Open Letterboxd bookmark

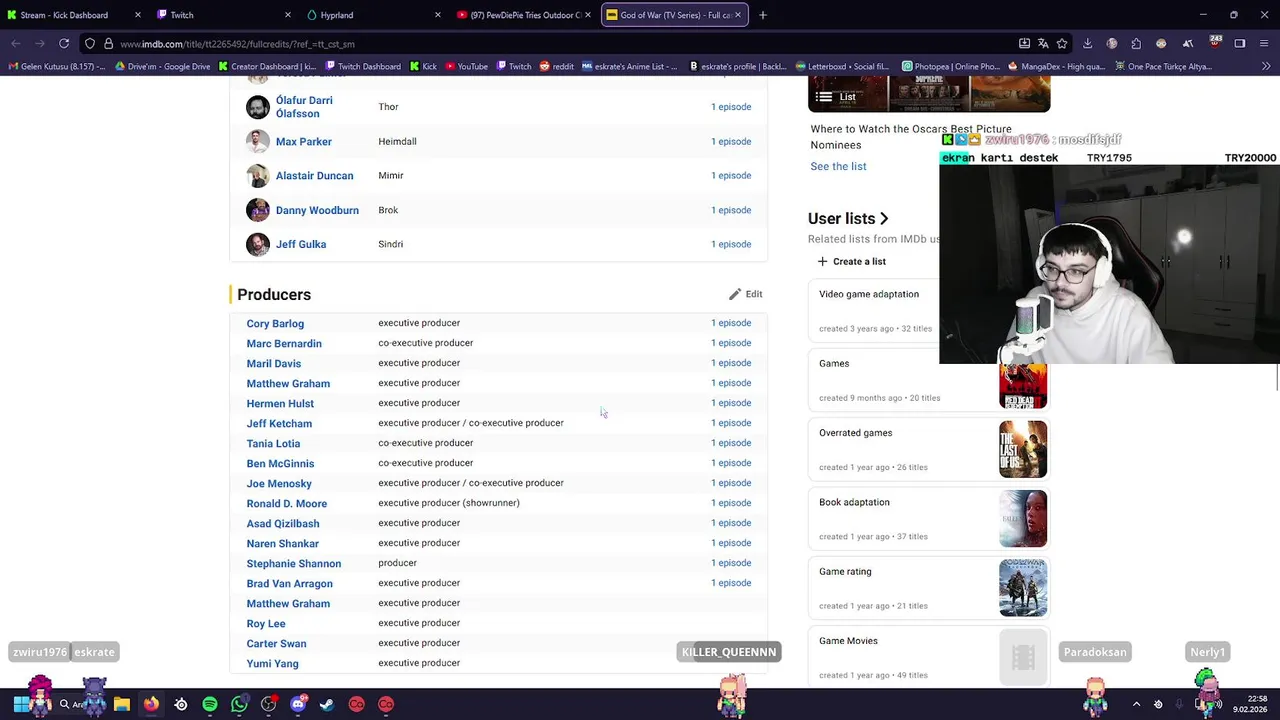point(842,66)
